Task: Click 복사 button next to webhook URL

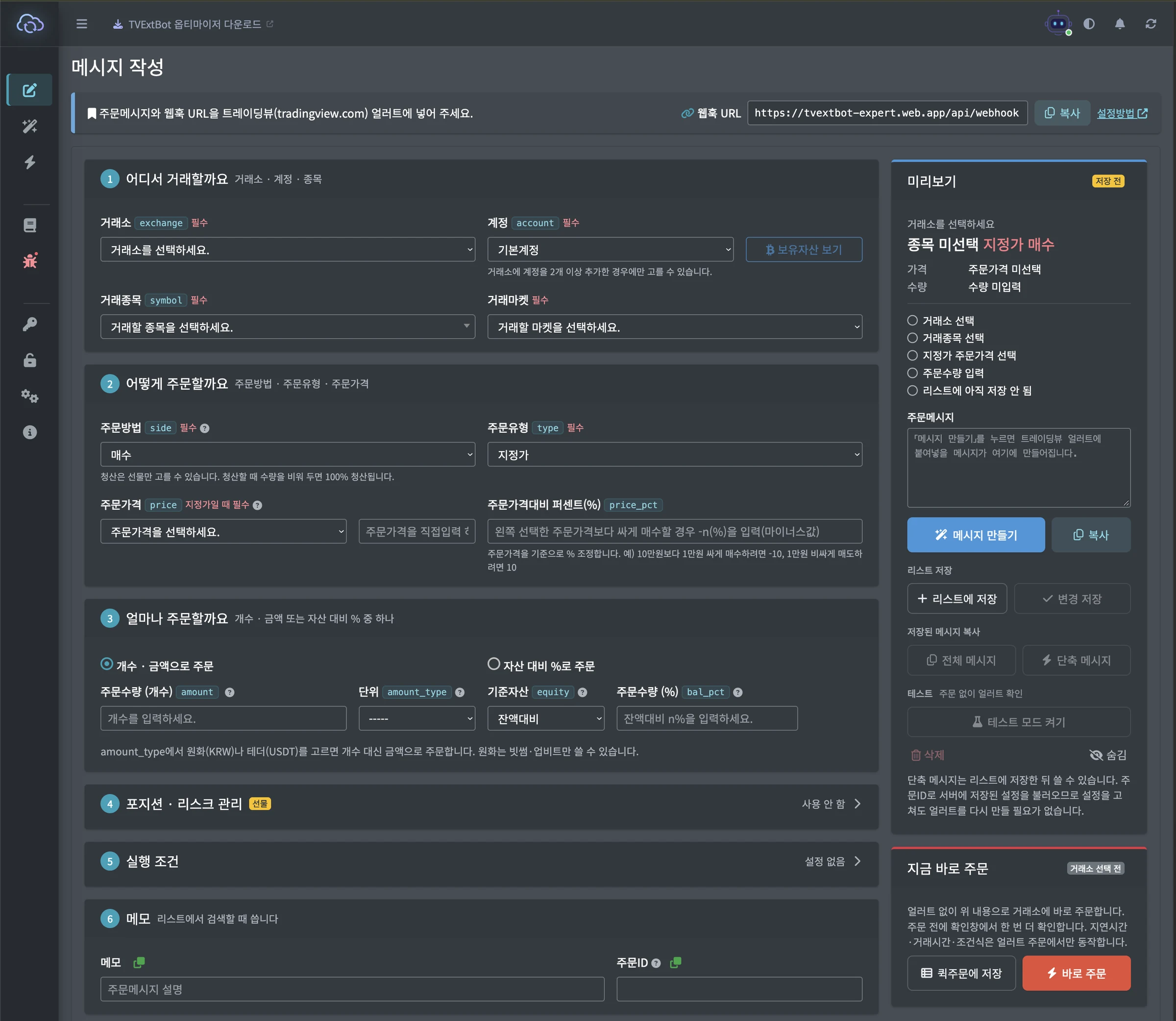Action: point(1062,113)
